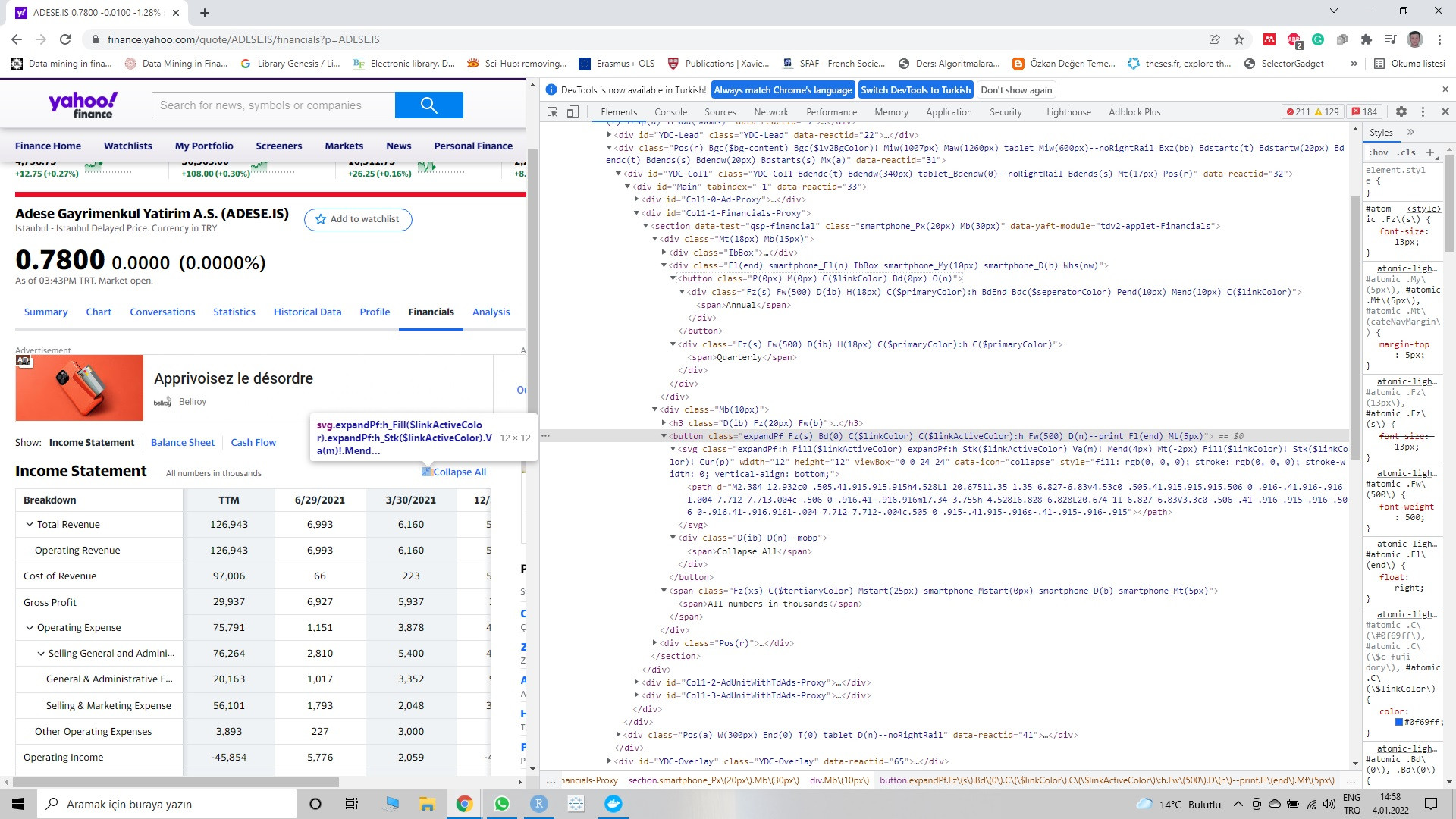Bookmark this page with the star icon
This screenshot has height=819, width=1456.
point(1239,39)
